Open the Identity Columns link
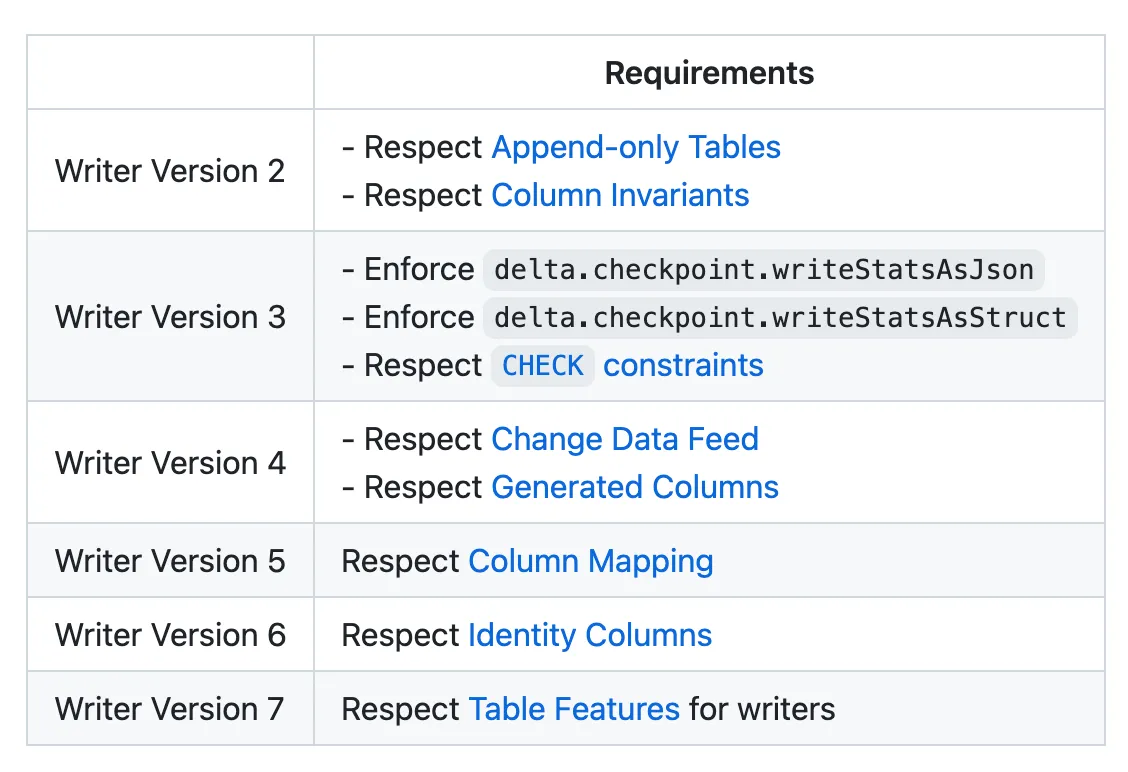 (589, 635)
